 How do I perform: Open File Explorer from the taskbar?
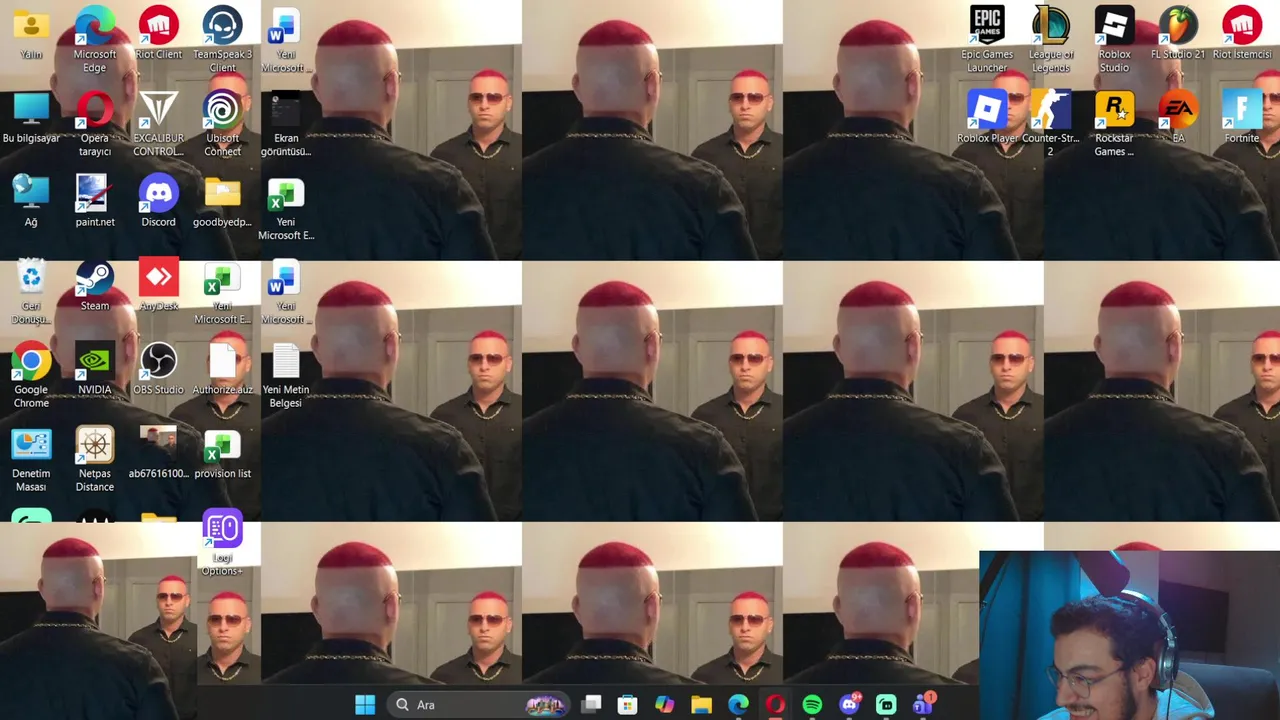click(701, 705)
